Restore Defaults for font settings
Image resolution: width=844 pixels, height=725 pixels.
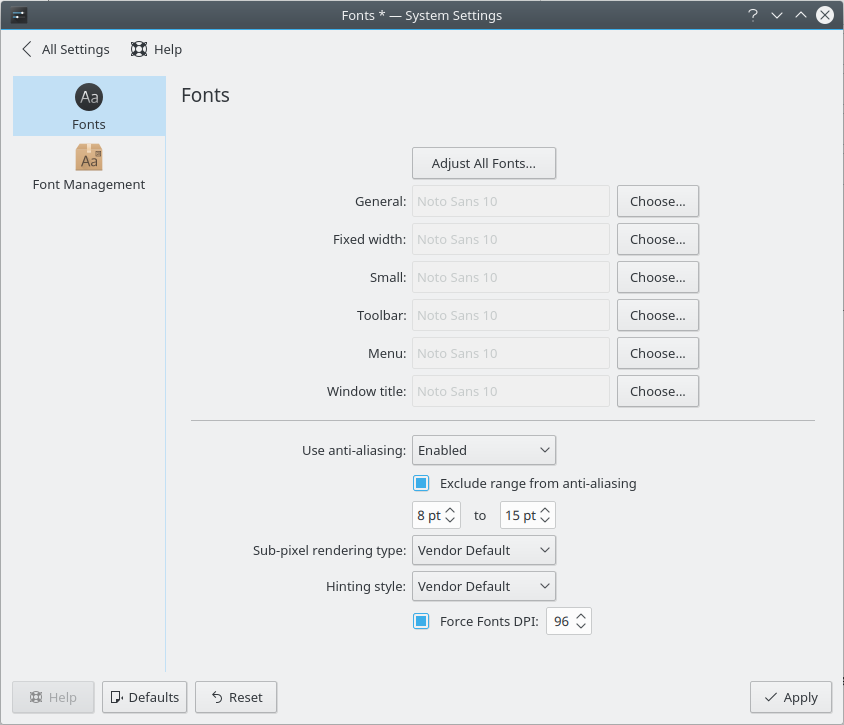[x=144, y=697]
